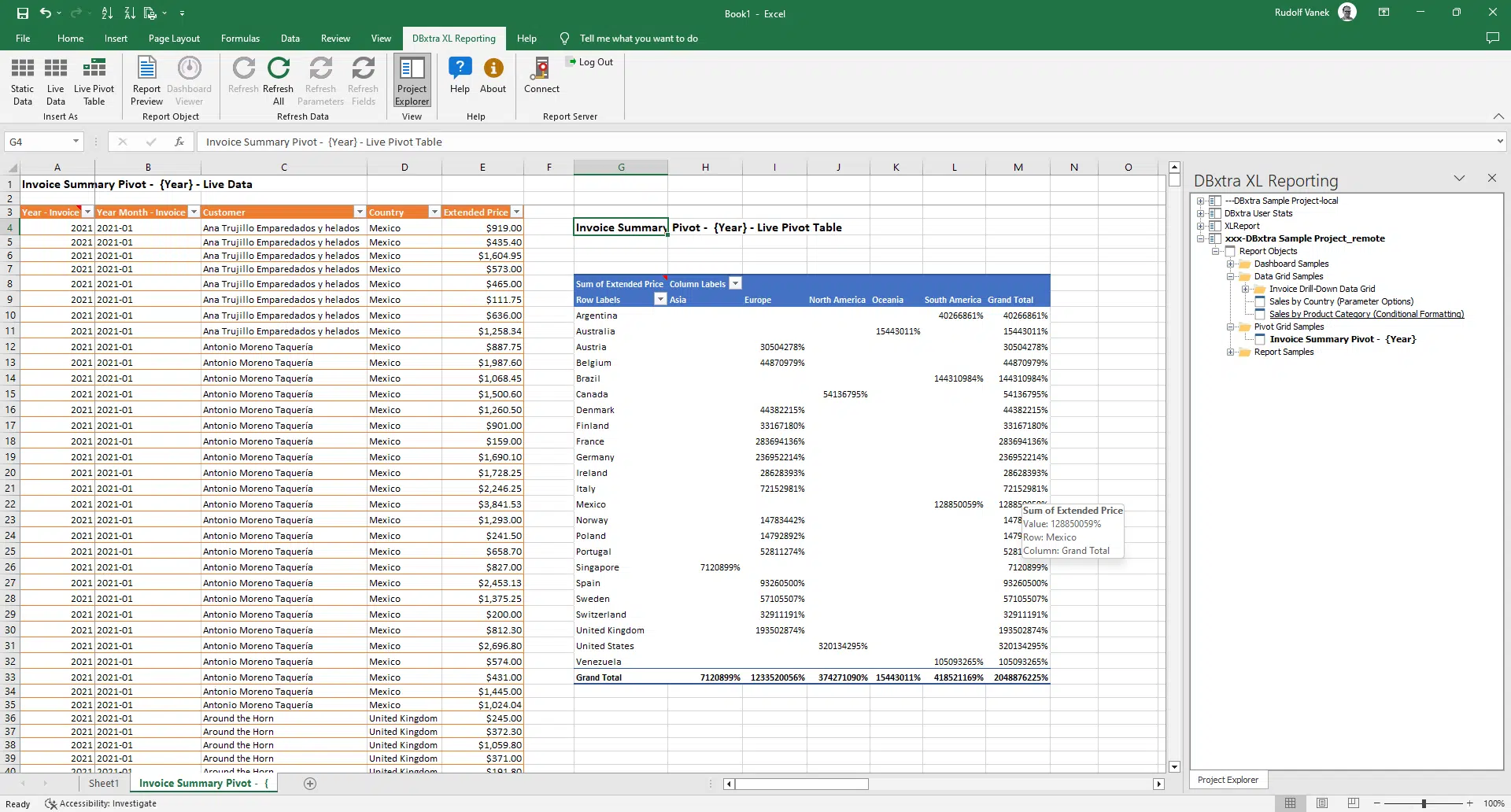Insert as Static Data
1511x812 pixels.
click(23, 81)
